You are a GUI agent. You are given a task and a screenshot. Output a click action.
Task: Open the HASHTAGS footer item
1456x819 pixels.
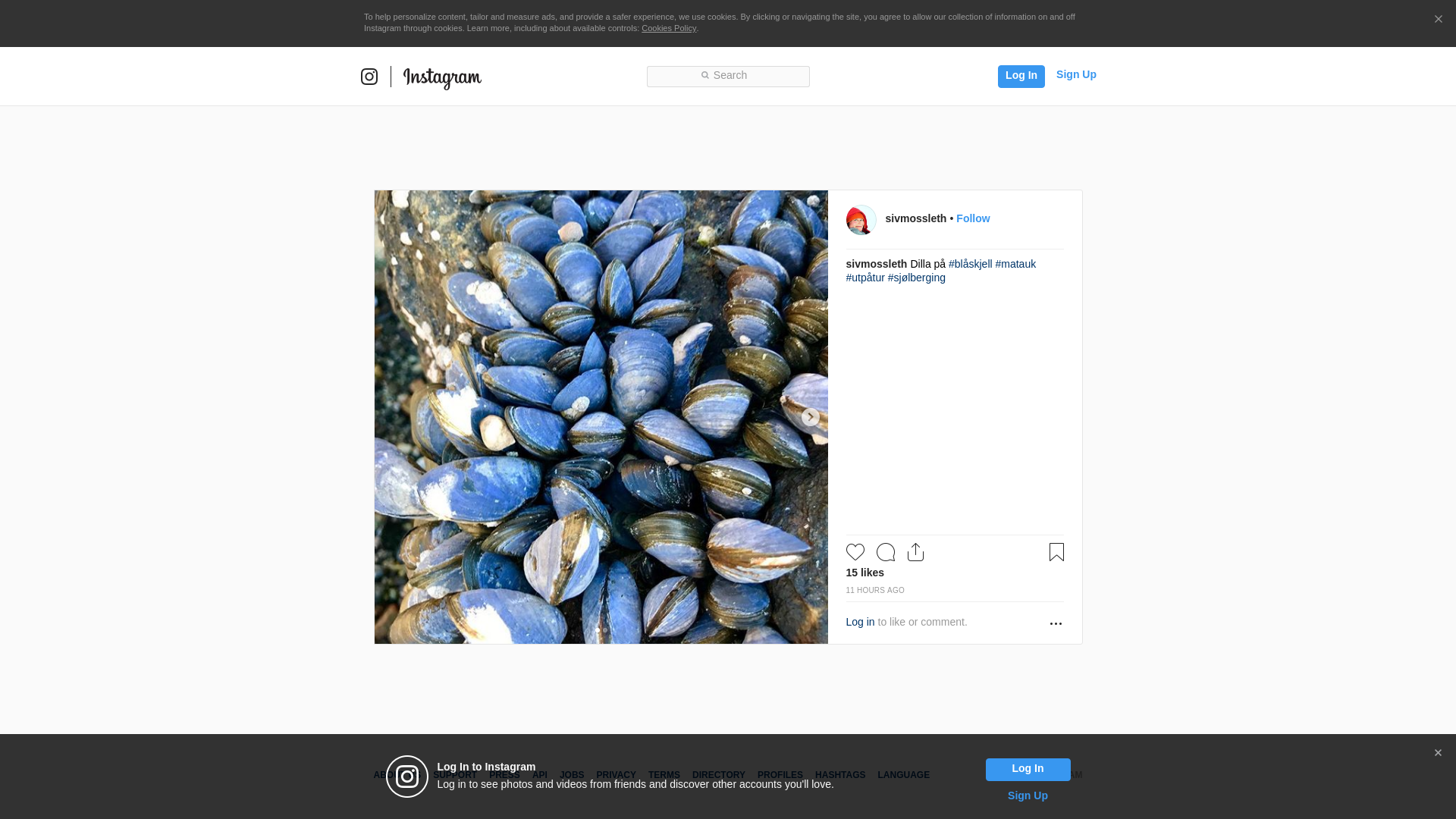(x=839, y=775)
